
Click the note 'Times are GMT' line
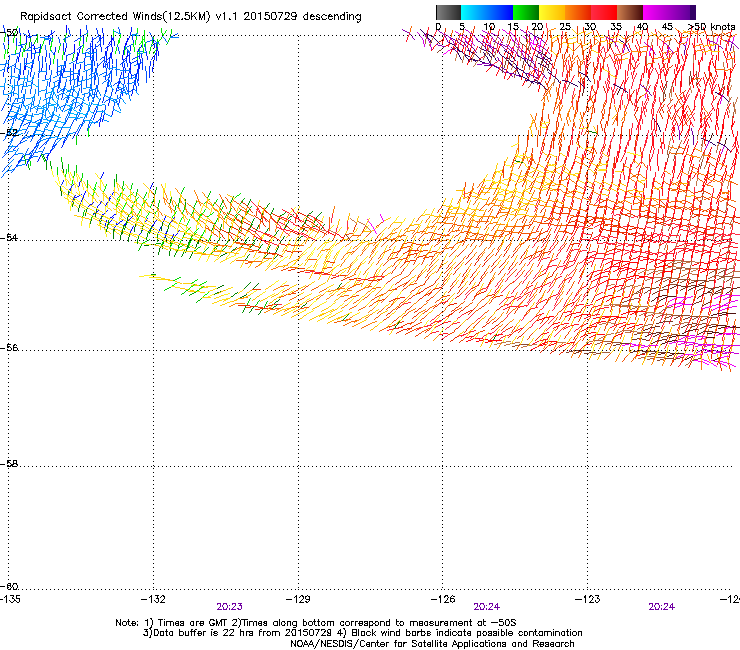point(316,623)
